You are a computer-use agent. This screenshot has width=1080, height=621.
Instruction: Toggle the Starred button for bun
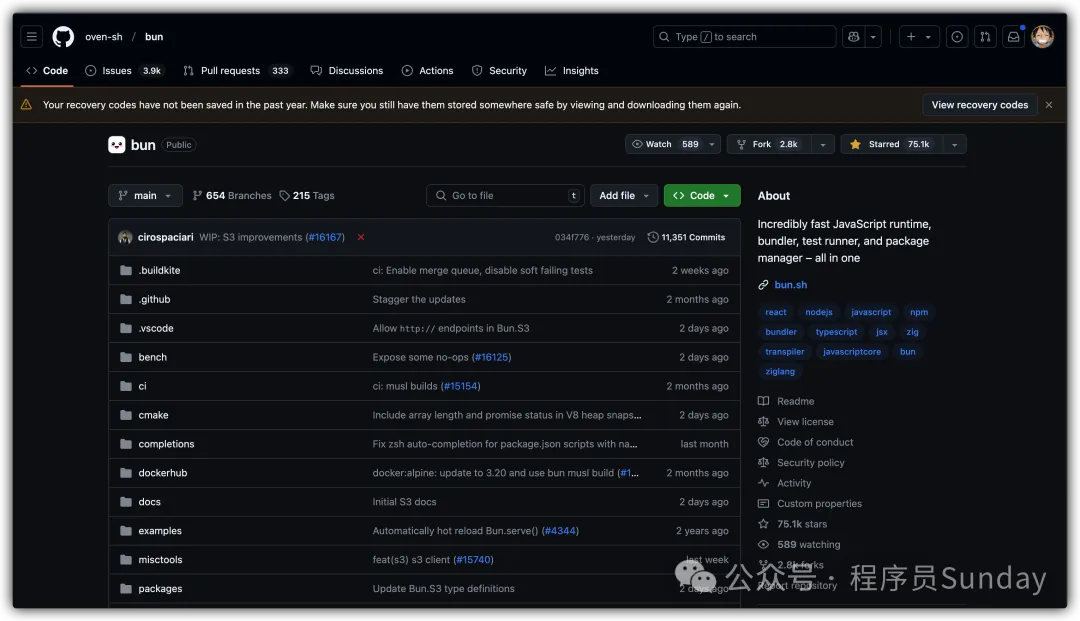889,144
